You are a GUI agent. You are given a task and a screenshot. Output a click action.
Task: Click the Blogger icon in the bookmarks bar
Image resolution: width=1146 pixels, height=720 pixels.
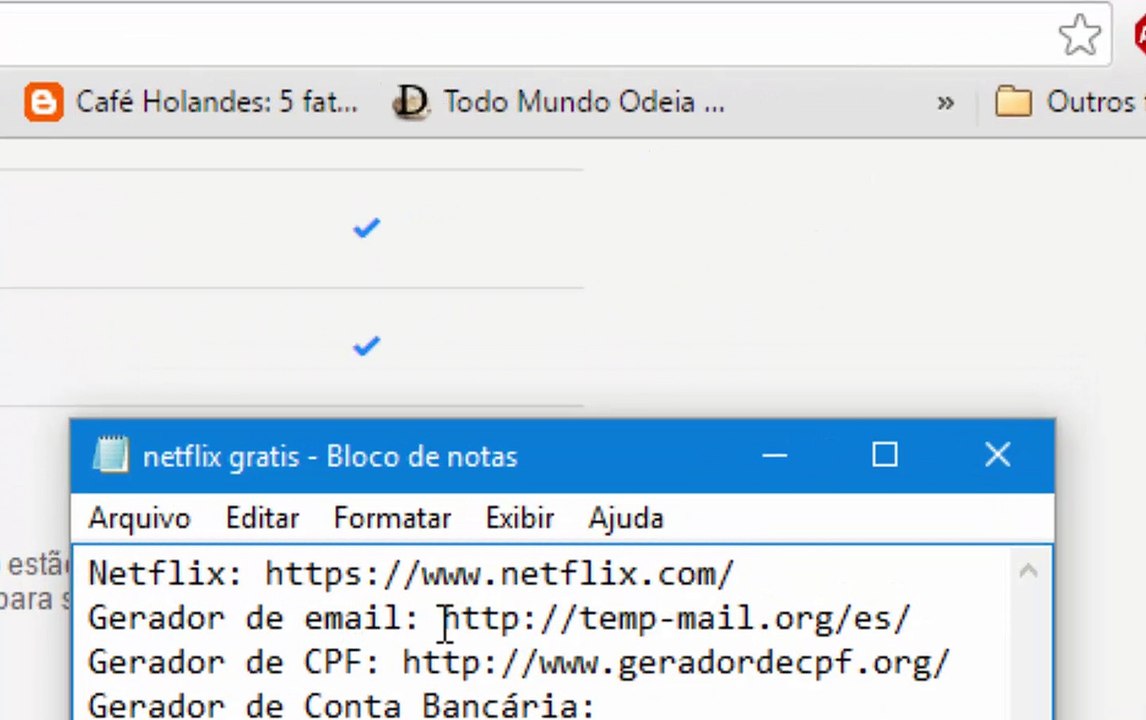pos(43,102)
